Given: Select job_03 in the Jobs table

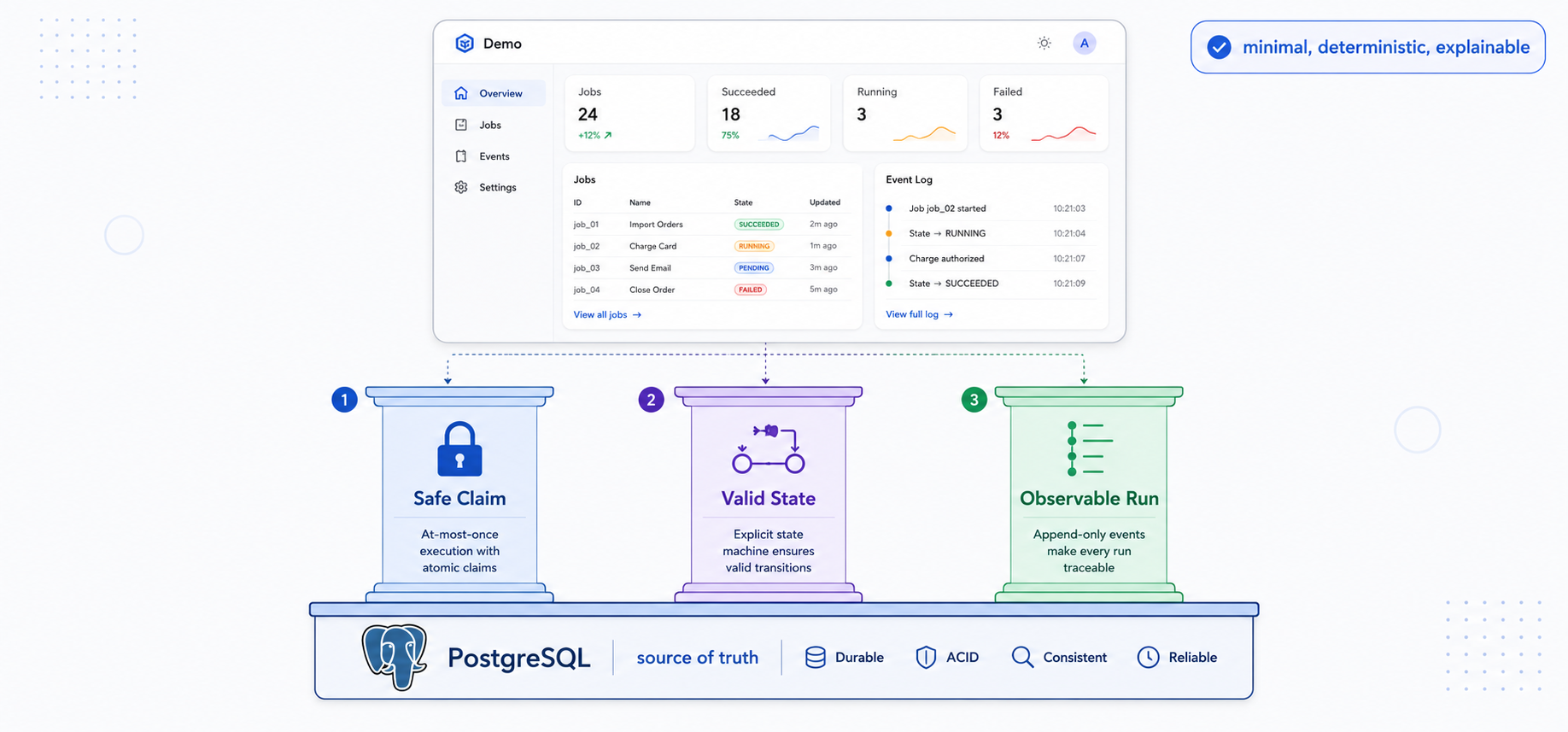Looking at the screenshot, I should coord(587,267).
